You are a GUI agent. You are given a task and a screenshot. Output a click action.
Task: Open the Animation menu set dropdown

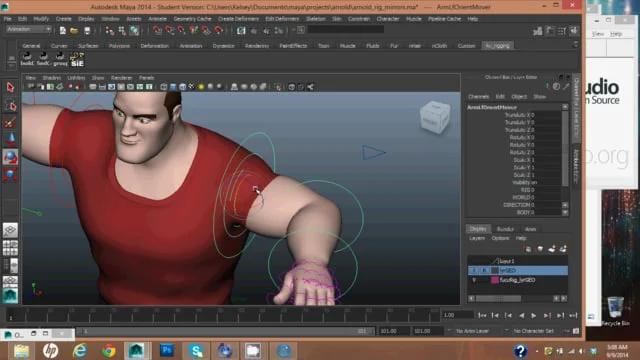(29, 29)
